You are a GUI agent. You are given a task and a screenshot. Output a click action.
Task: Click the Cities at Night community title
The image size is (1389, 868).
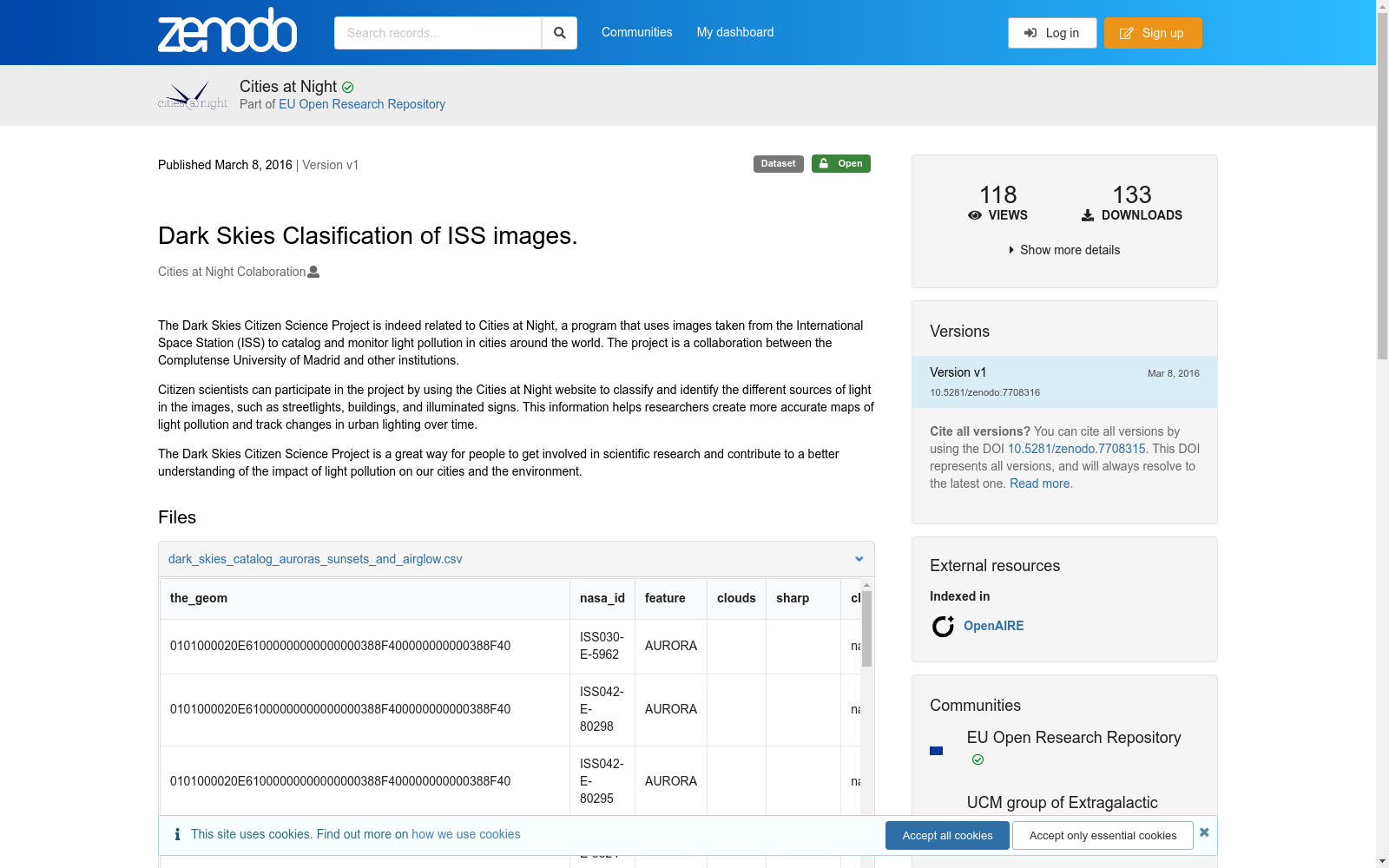(288, 87)
